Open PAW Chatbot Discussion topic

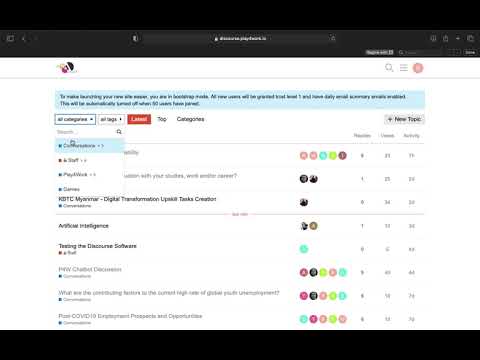tap(90, 269)
